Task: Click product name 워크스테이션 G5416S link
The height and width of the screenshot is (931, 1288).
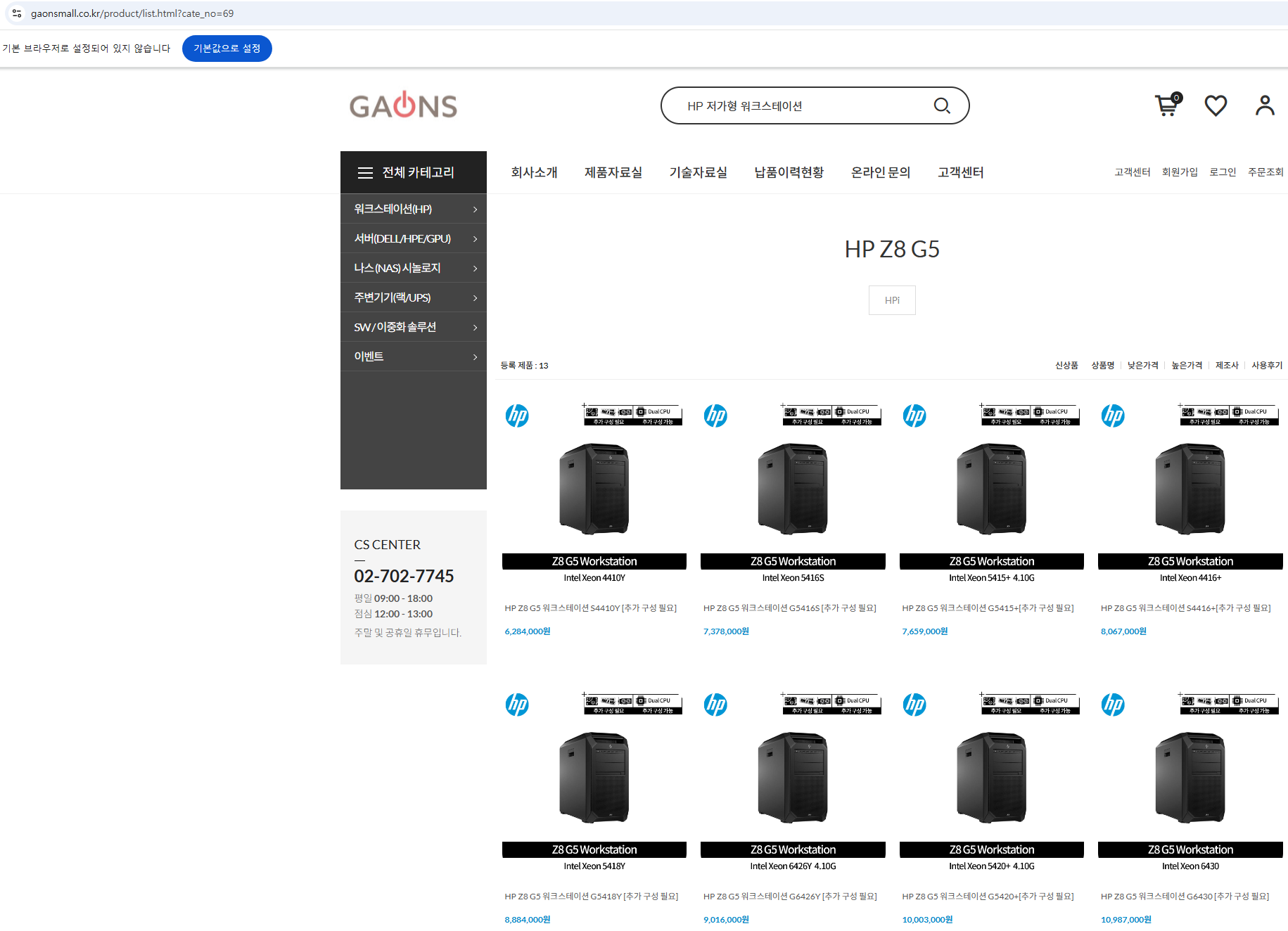Action: [790, 608]
